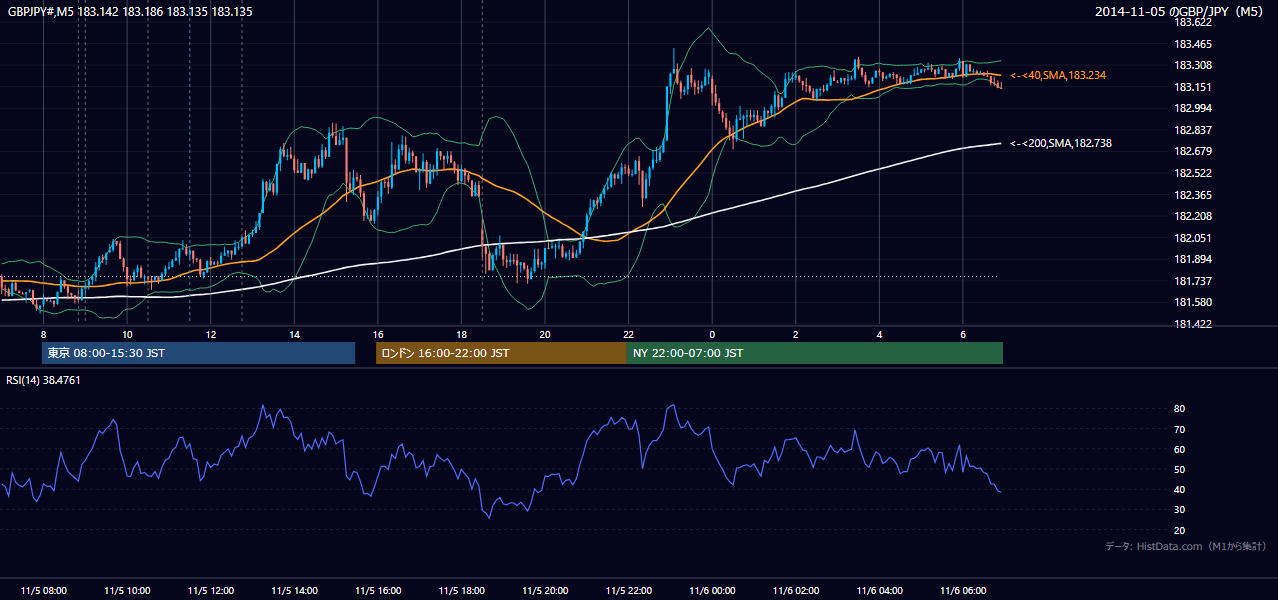Click RSI scale value 40
The height and width of the screenshot is (600, 1278).
(1180, 489)
